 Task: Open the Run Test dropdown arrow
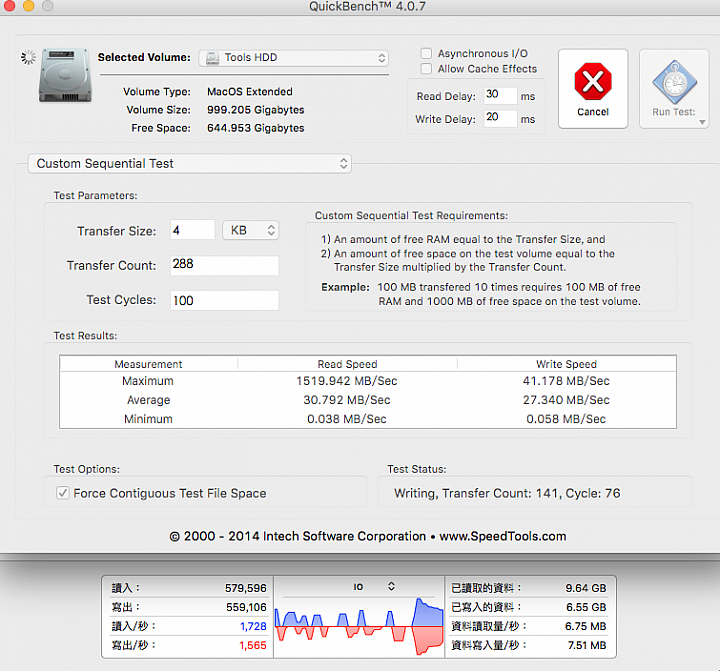pyautogui.click(x=702, y=122)
